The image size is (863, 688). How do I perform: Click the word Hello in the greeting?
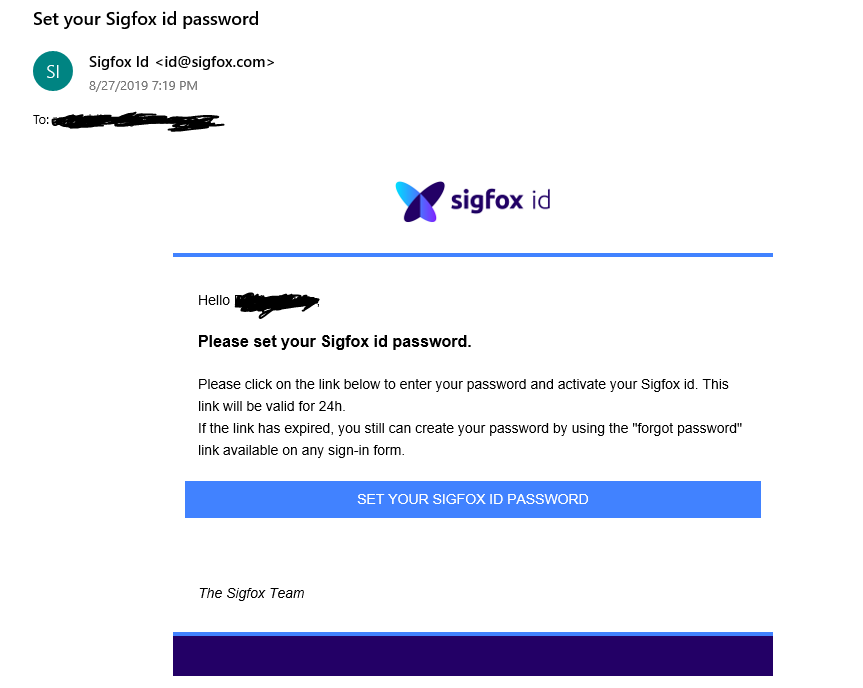[214, 300]
